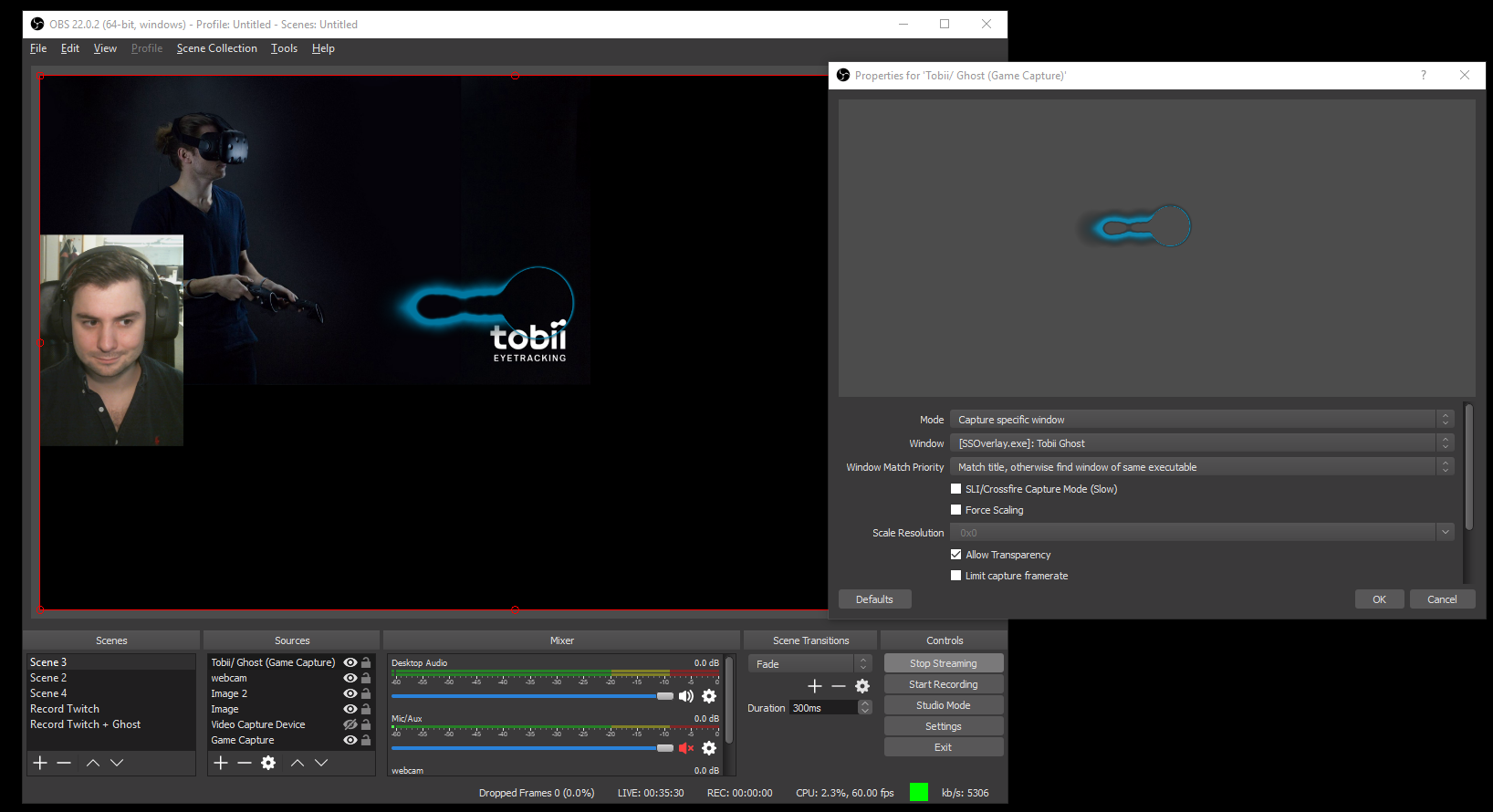The width and height of the screenshot is (1493, 812).
Task: Open Tools menu
Action: click(x=284, y=48)
